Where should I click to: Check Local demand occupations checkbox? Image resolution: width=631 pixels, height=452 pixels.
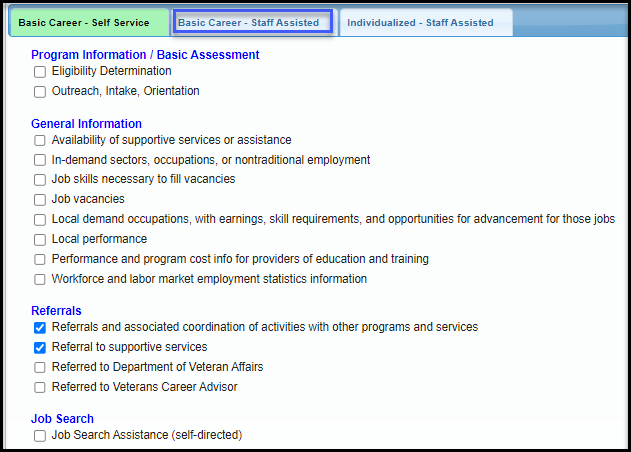(40, 220)
